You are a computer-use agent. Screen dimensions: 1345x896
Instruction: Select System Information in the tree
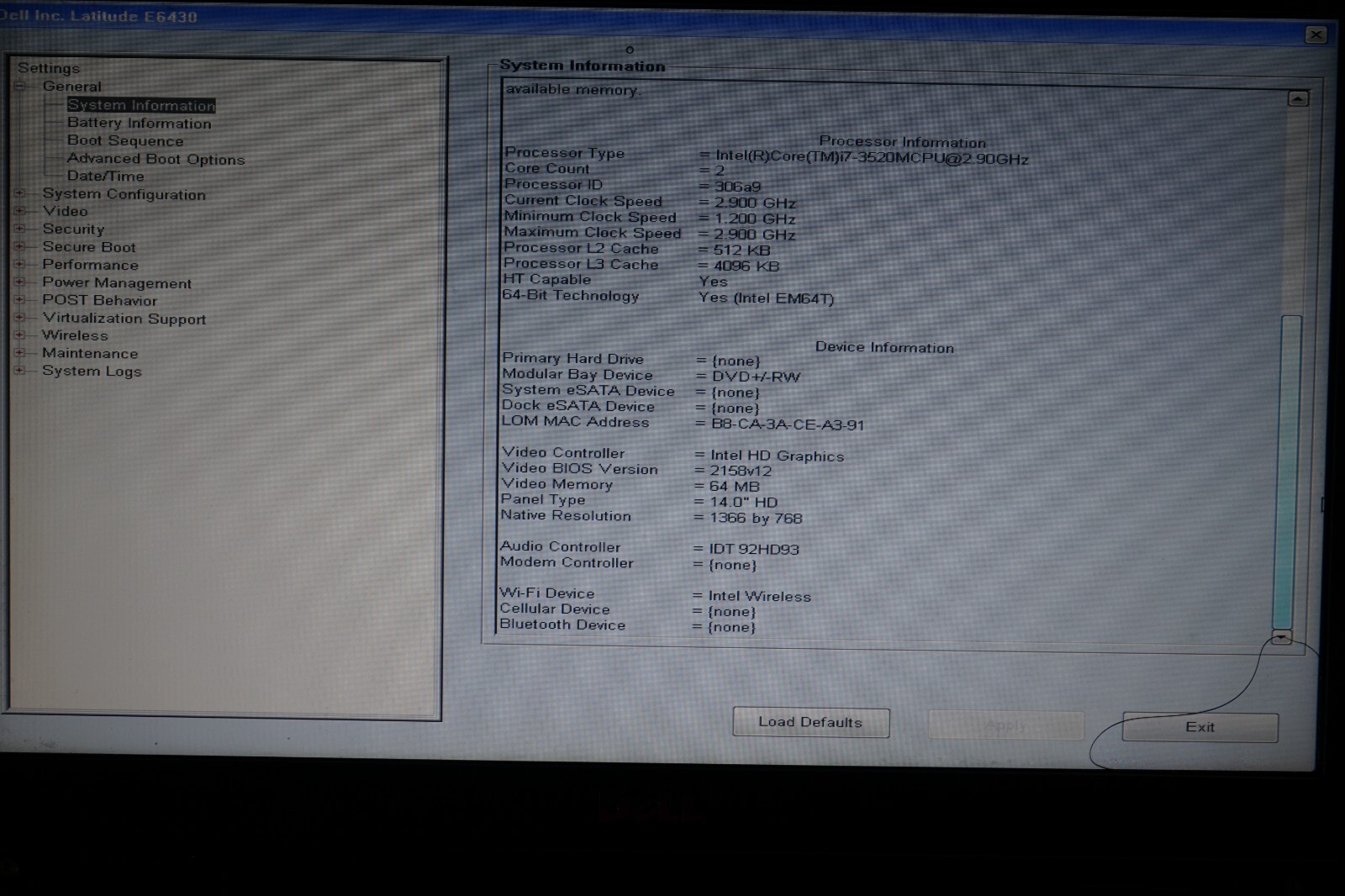pyautogui.click(x=141, y=105)
